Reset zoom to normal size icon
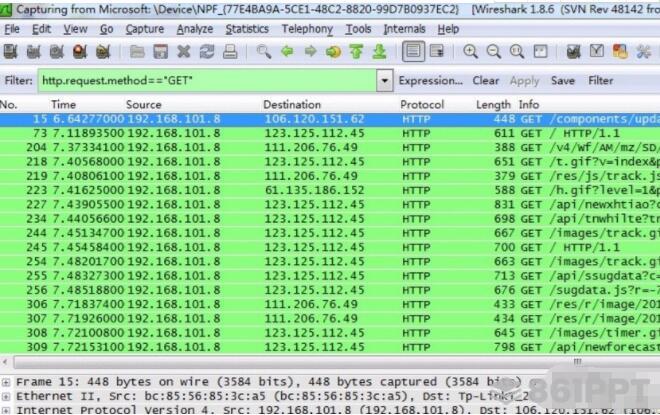Screen dimensions: 660x415 [516, 52]
